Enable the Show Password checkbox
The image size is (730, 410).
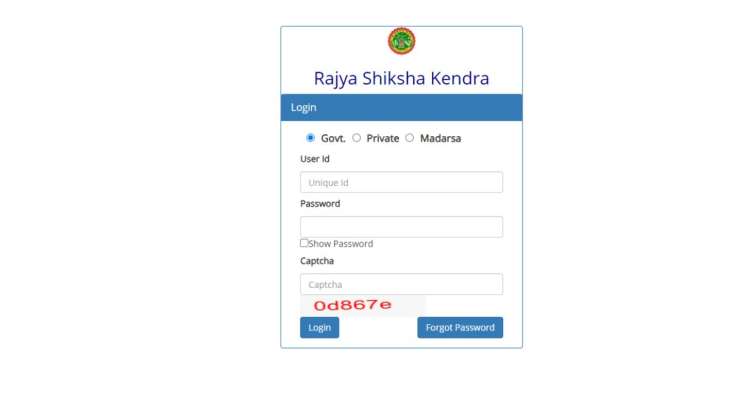tap(304, 243)
